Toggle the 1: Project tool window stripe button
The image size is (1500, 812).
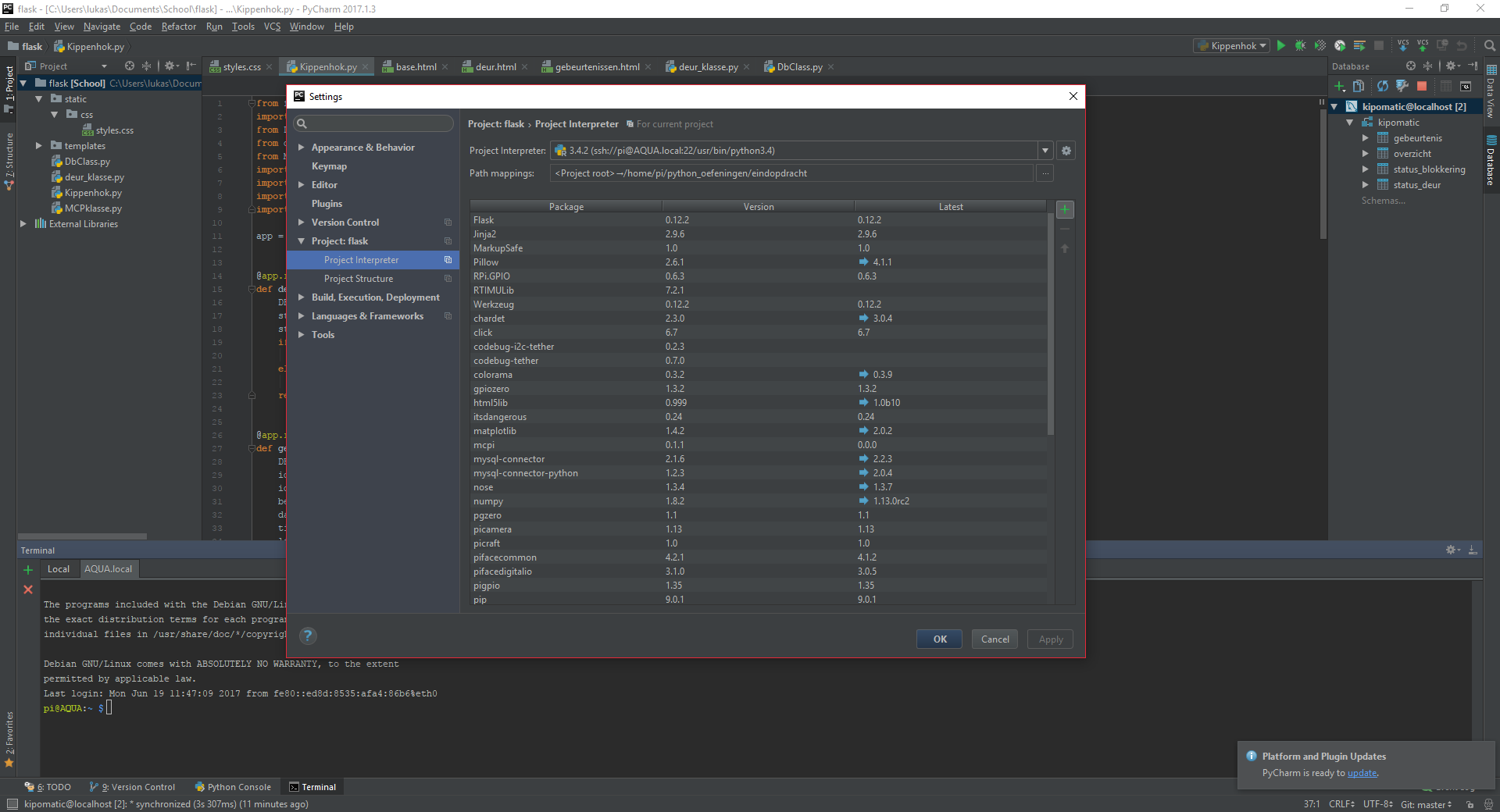tap(9, 90)
